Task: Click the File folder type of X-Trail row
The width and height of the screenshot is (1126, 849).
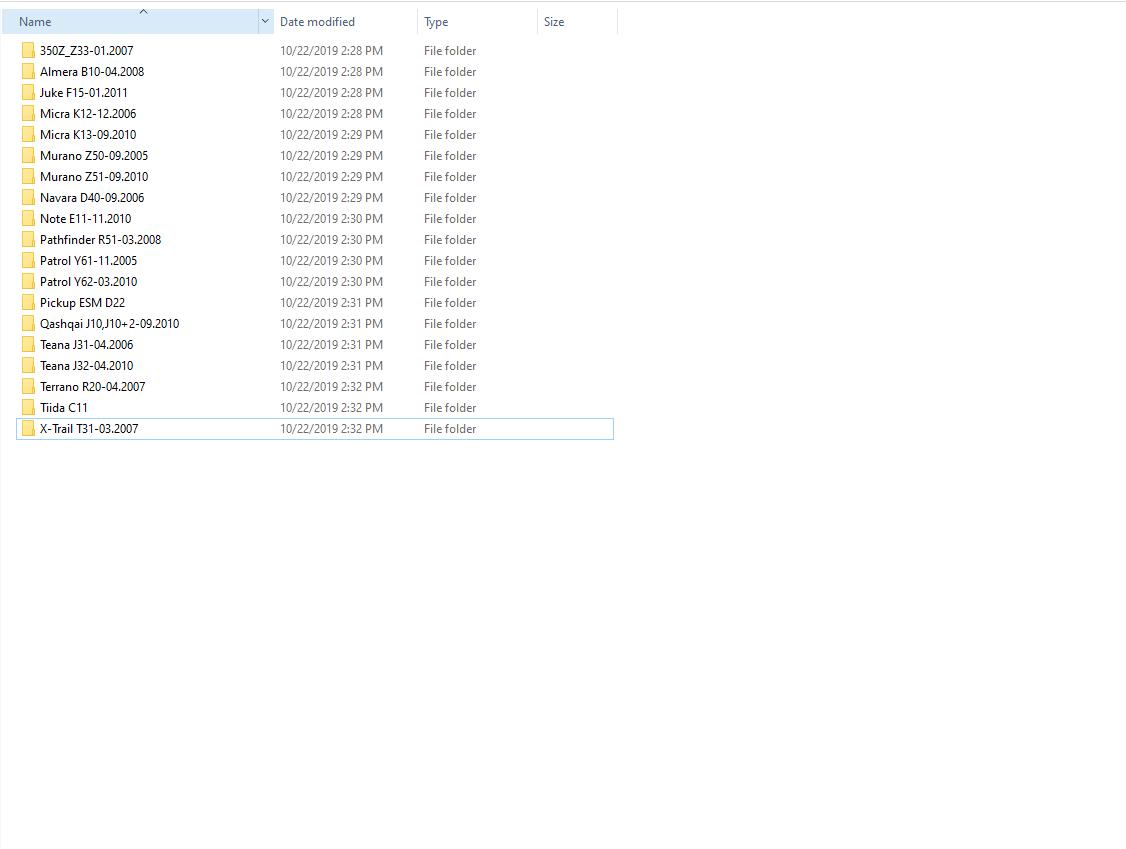Action: [x=450, y=428]
